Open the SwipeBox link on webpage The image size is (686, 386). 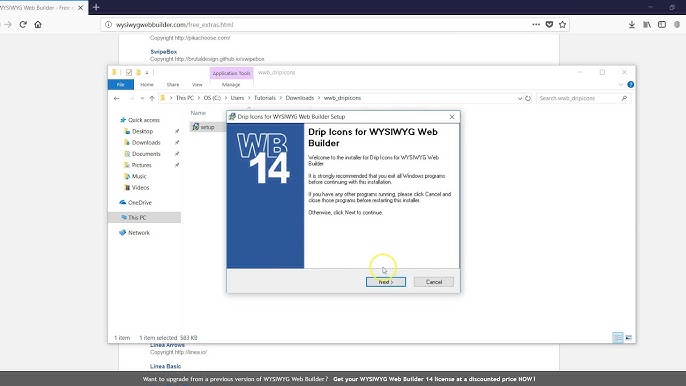[x=163, y=52]
